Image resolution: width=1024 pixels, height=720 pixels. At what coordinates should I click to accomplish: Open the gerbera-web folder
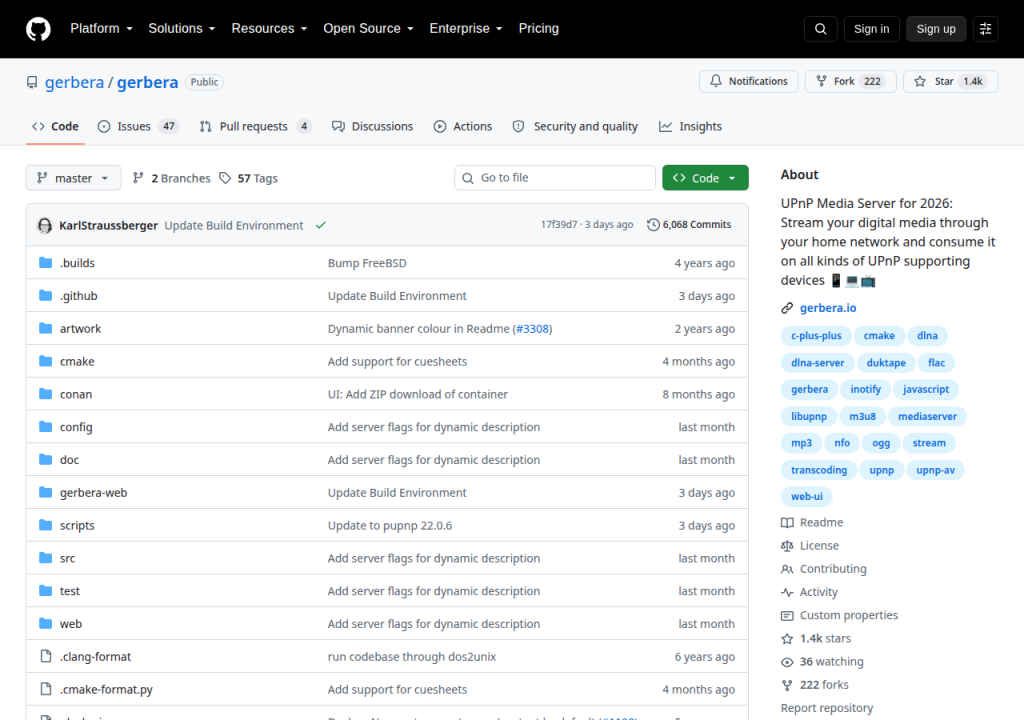click(93, 493)
